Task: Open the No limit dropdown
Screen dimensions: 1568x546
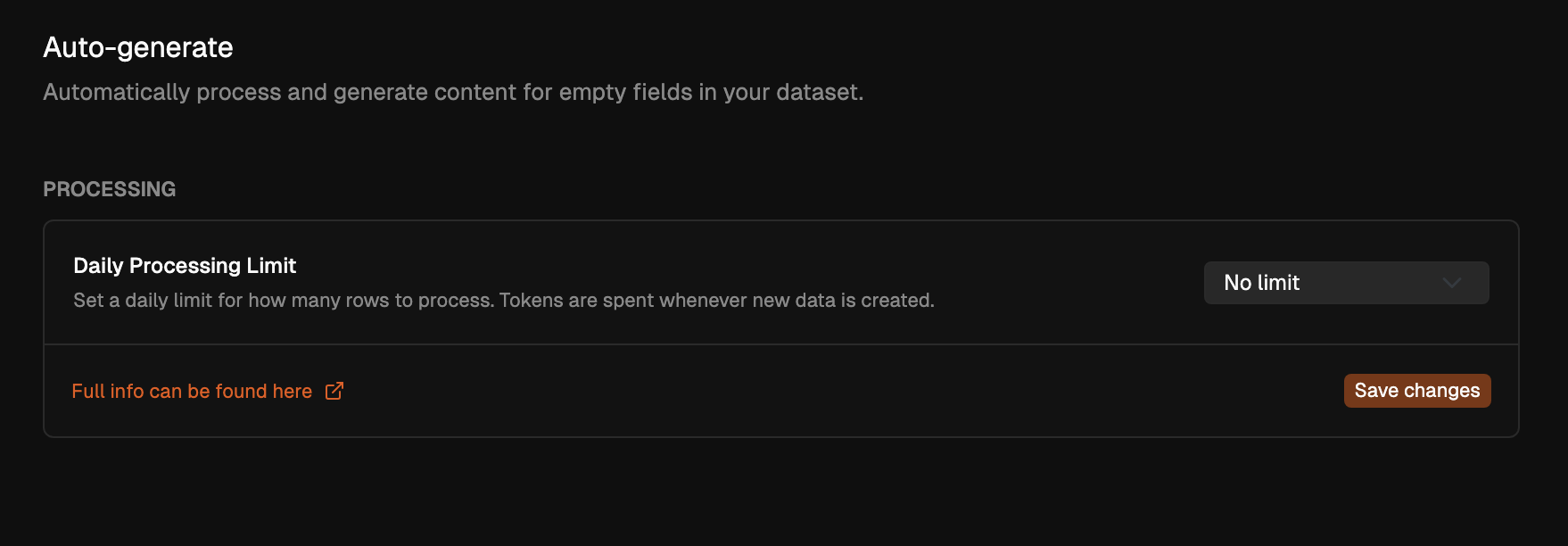Action: tap(1345, 283)
